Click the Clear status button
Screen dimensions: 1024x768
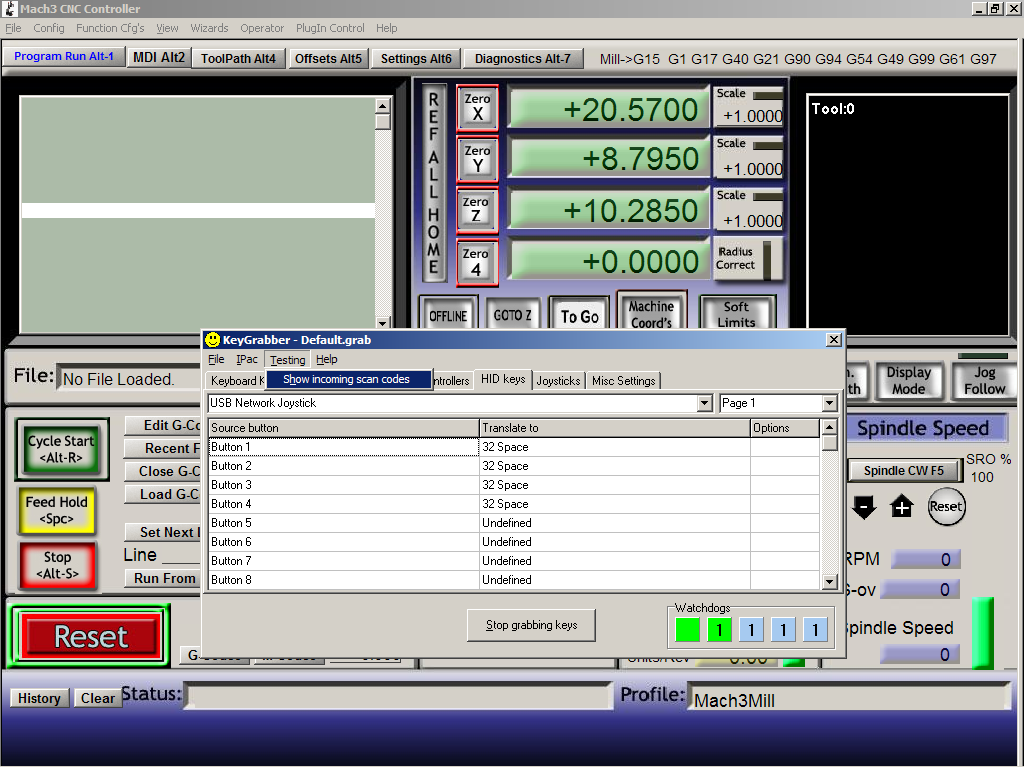pos(98,698)
